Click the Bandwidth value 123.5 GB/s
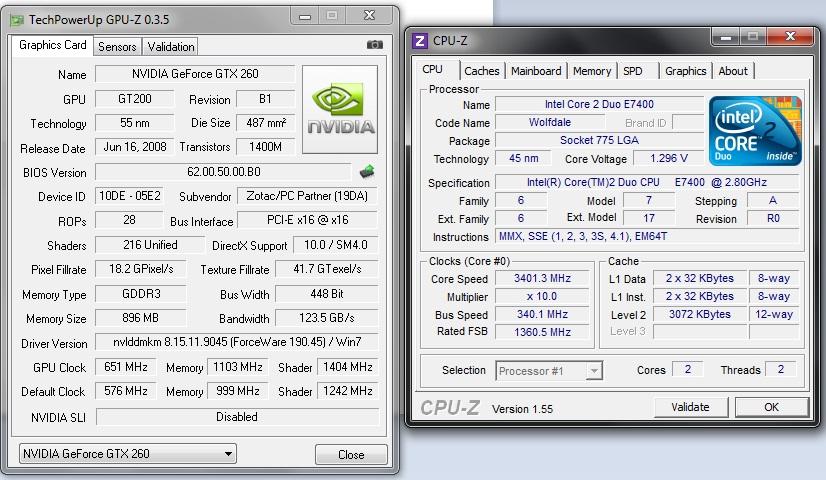Viewport: 826px width, 480px height. click(x=327, y=318)
